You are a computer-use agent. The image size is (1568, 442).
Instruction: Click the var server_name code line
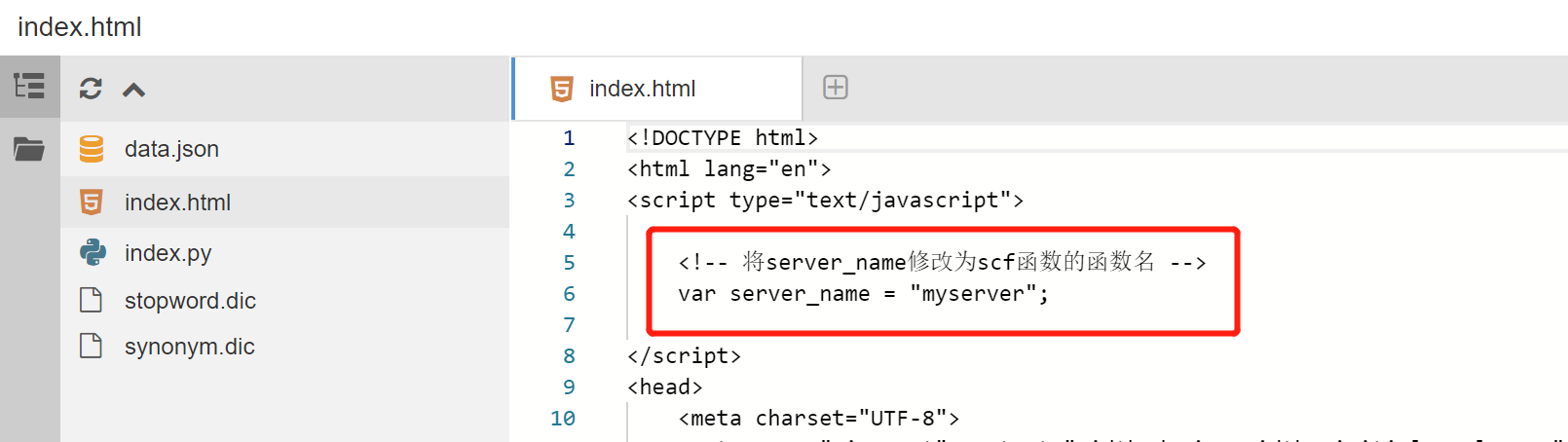[864, 294]
